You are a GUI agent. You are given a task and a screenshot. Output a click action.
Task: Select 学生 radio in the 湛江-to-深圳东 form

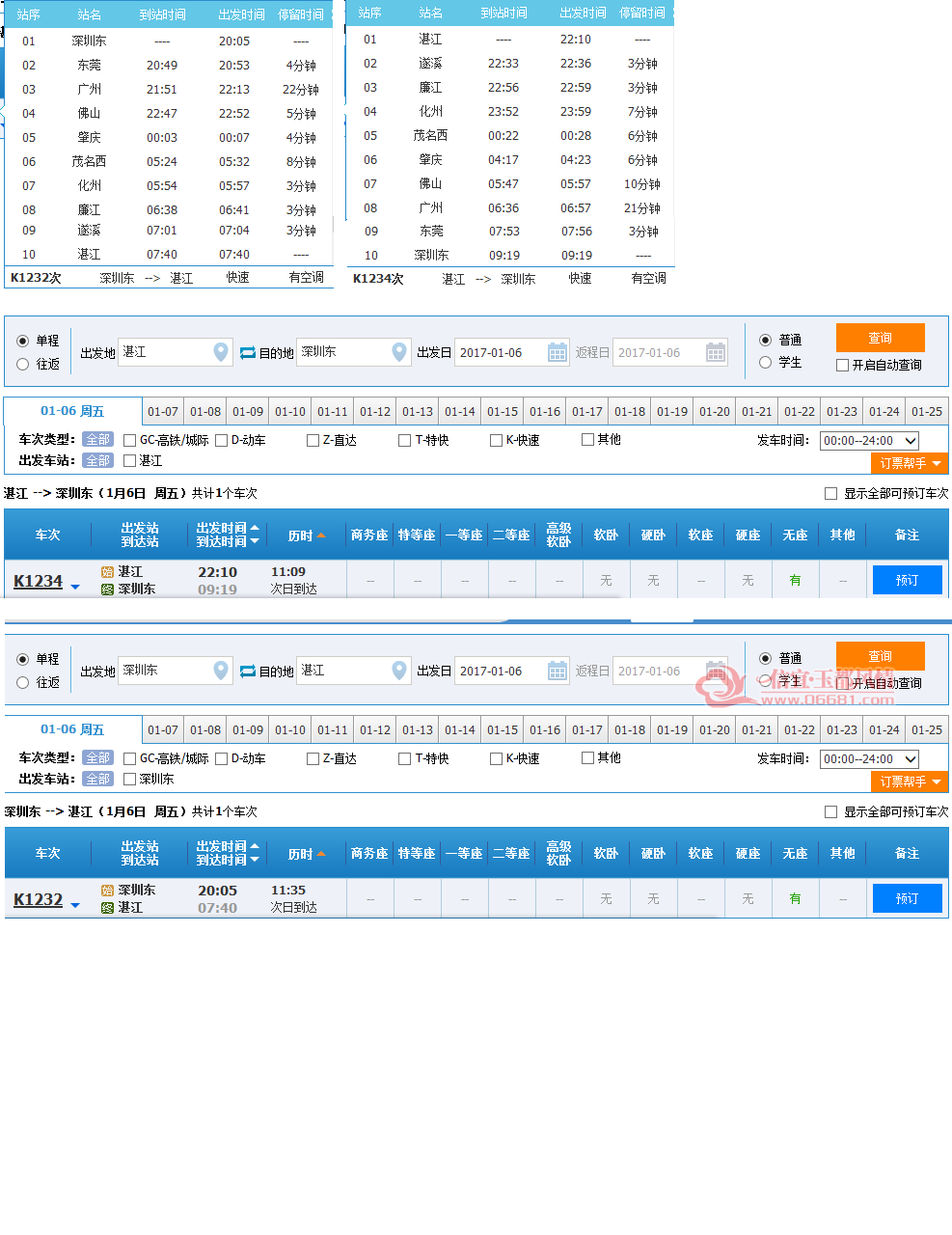tap(765, 363)
